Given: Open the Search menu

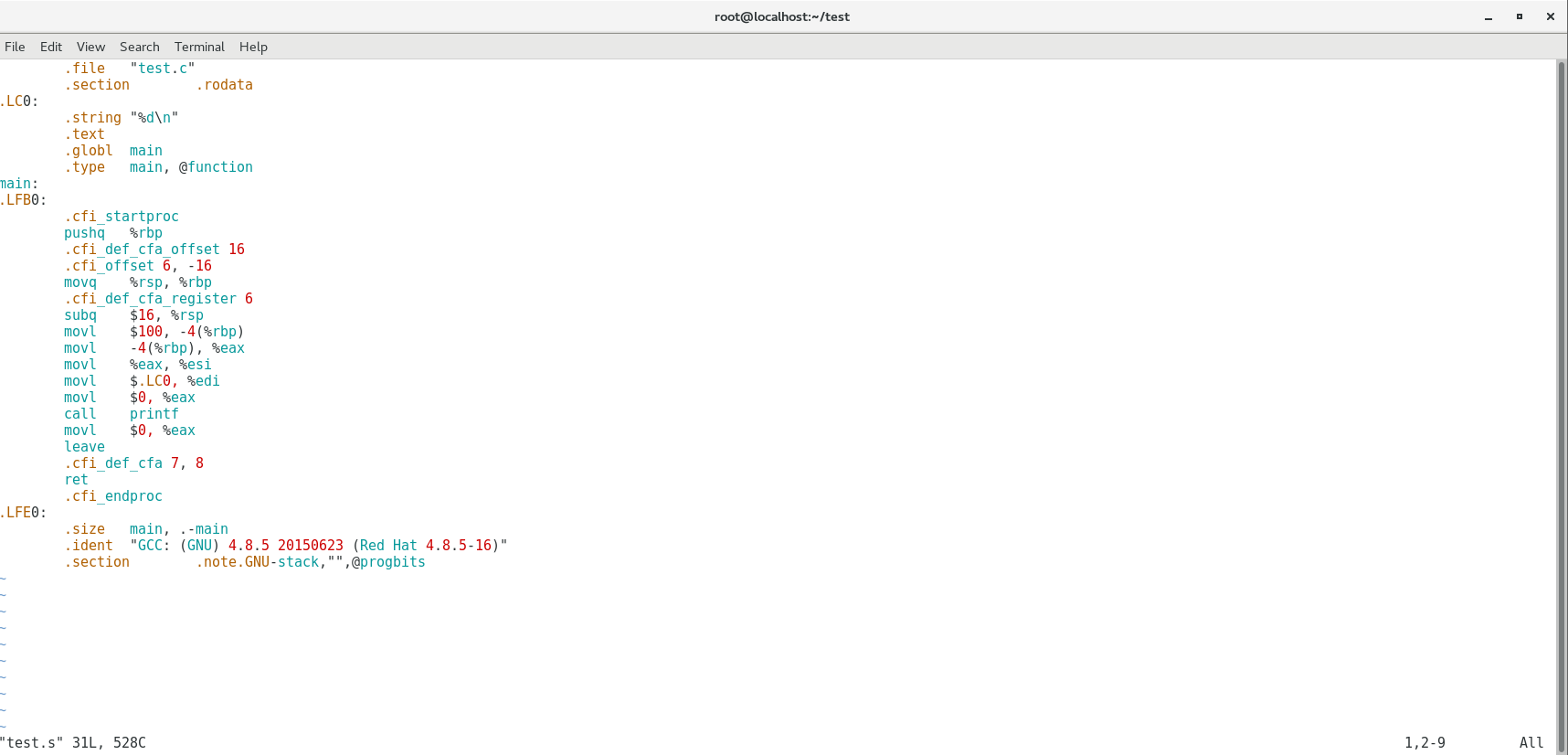Looking at the screenshot, I should (x=139, y=47).
